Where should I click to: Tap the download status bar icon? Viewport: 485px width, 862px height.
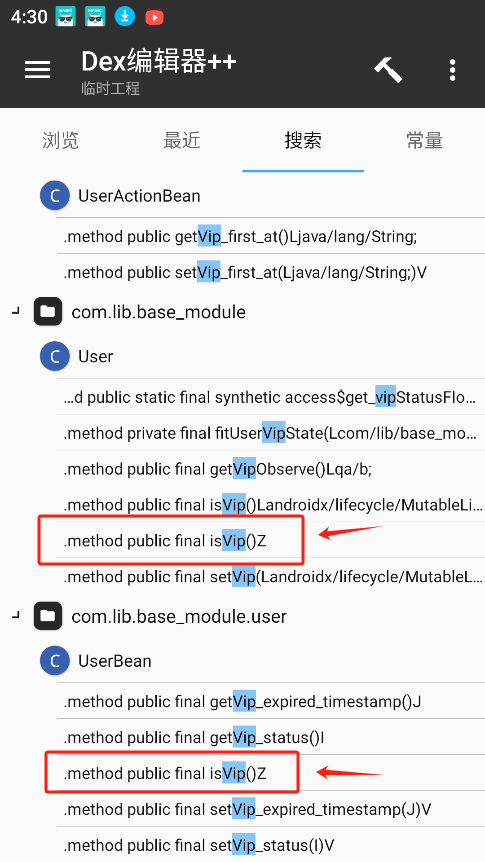[124, 17]
